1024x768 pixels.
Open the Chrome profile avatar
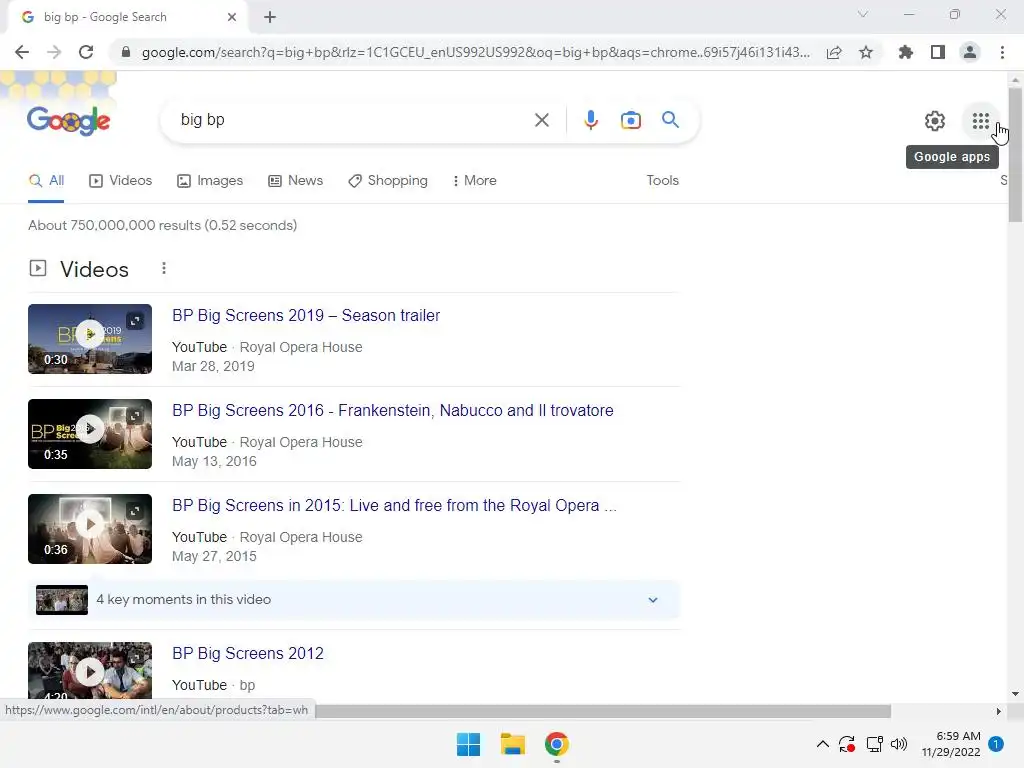click(x=970, y=52)
